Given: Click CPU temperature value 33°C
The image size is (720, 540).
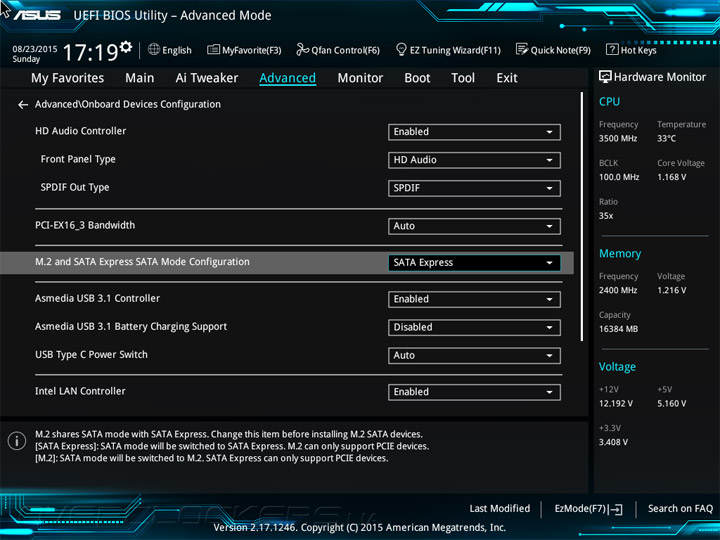Looking at the screenshot, I should click(x=666, y=138).
